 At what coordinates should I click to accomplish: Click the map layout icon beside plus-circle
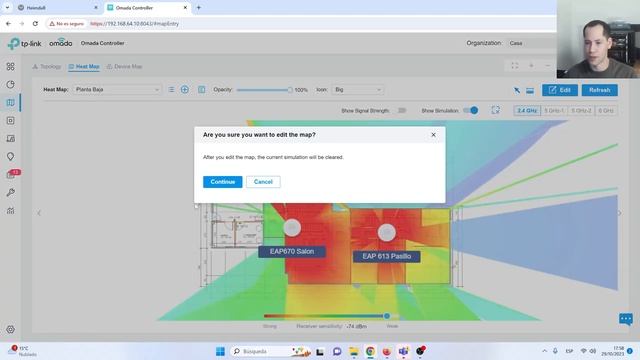point(202,89)
